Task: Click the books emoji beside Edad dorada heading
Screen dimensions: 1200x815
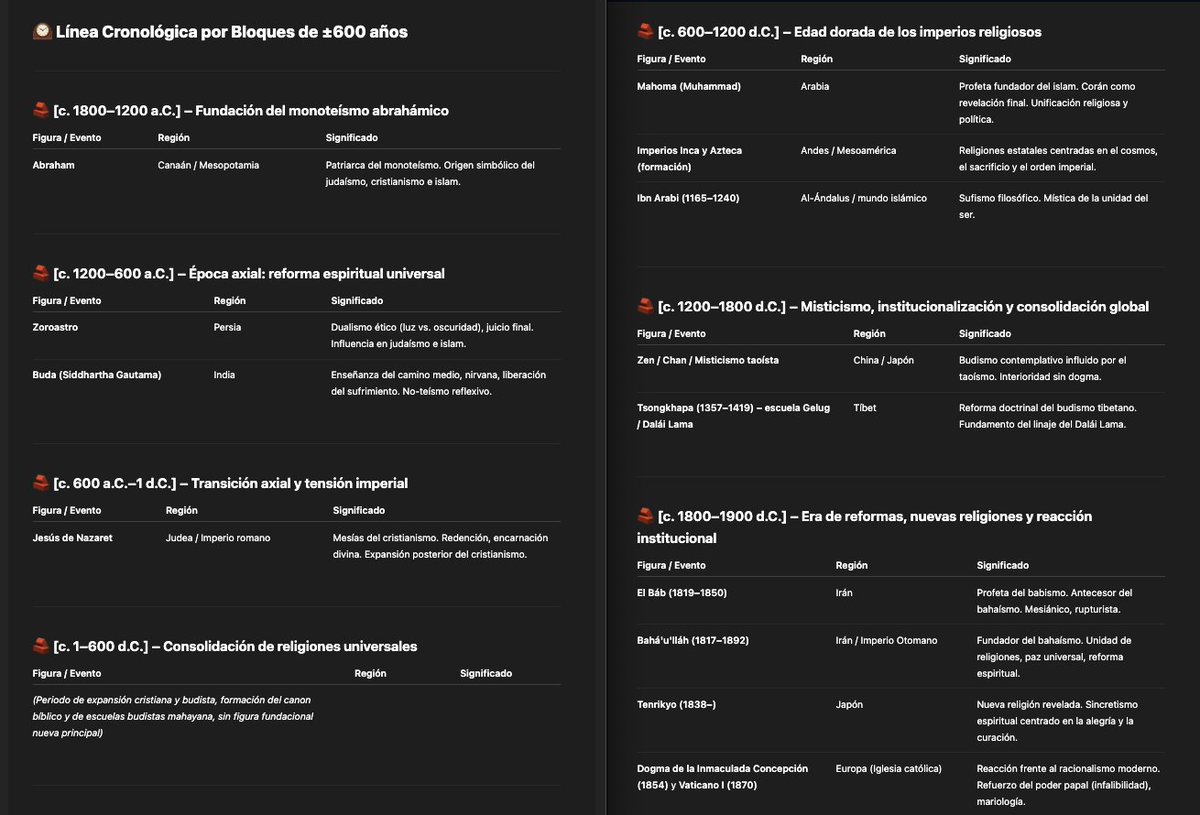Action: click(645, 32)
